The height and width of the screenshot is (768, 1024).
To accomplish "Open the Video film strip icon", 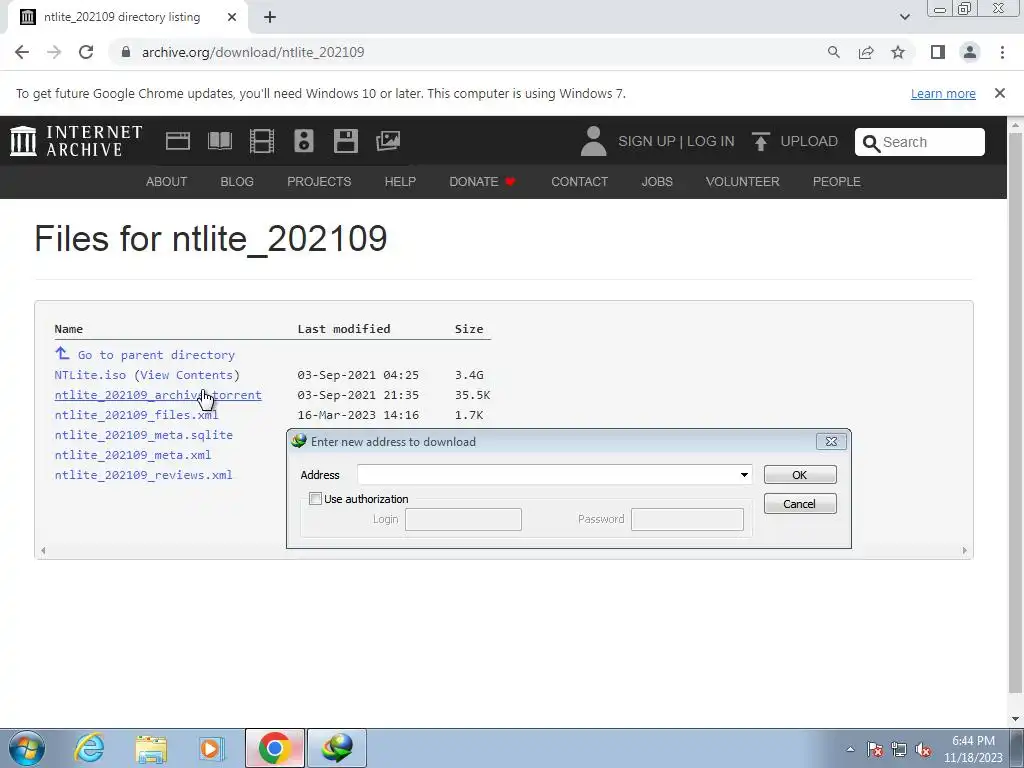I will click(262, 141).
